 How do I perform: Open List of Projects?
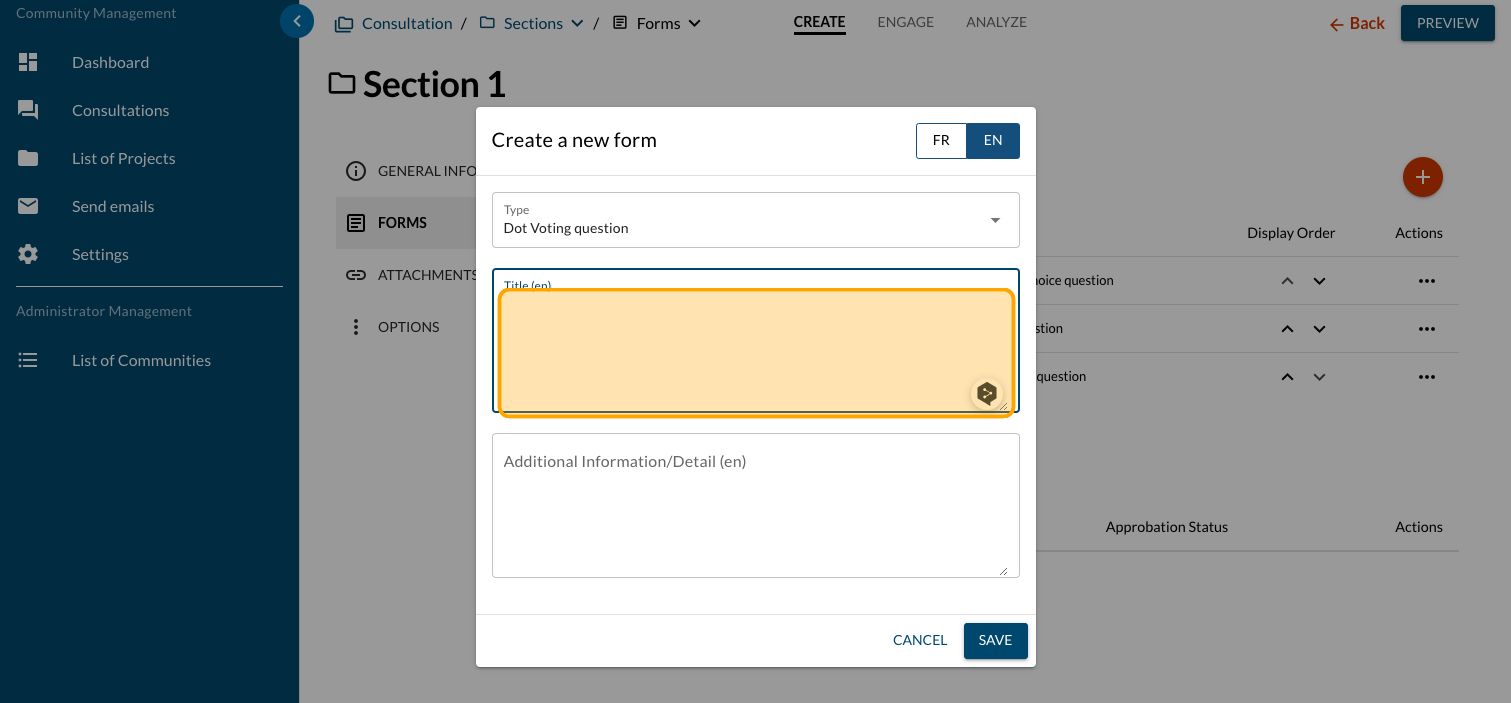pyautogui.click(x=123, y=158)
